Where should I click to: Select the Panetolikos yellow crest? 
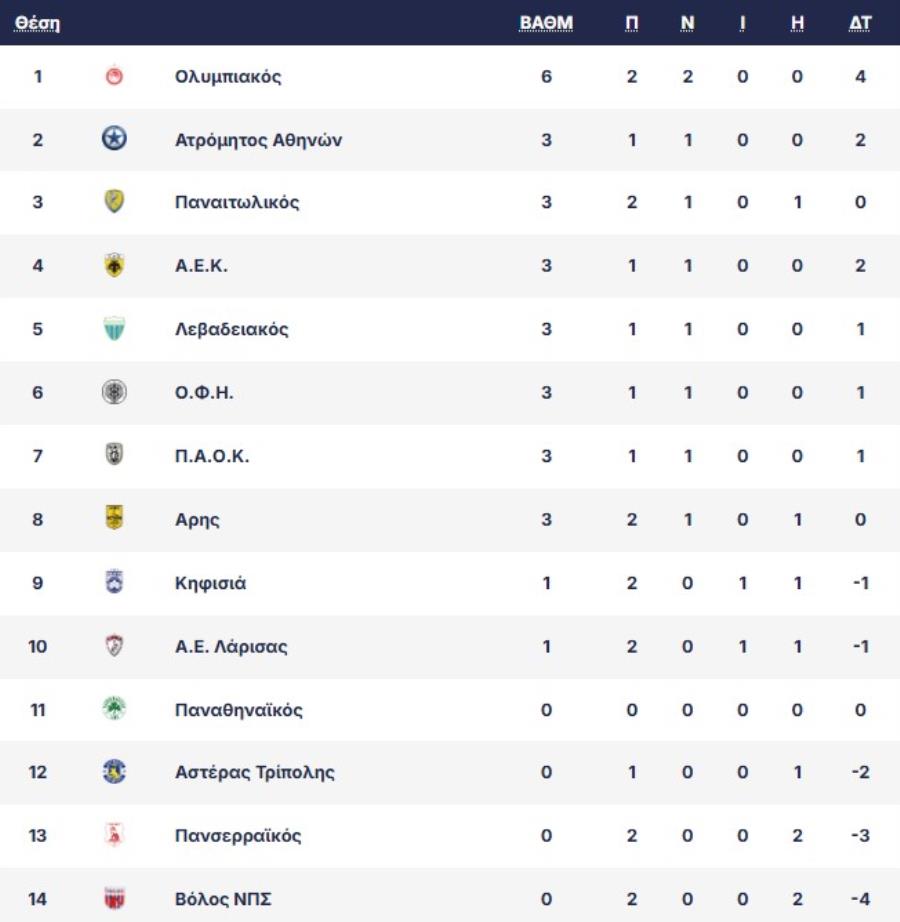tap(114, 202)
